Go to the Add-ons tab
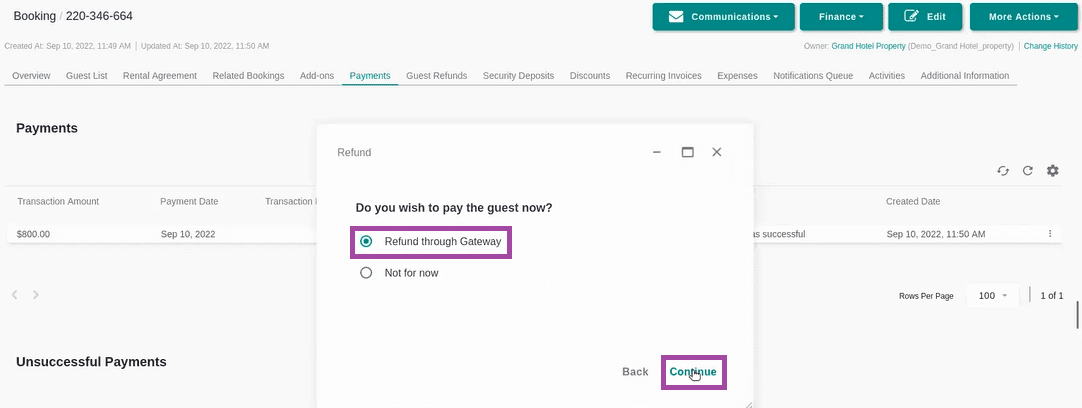Image resolution: width=1082 pixels, height=408 pixels. point(317,76)
